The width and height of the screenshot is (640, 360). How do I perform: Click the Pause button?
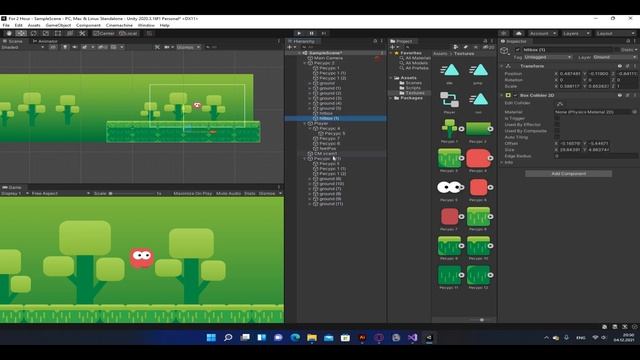(x=311, y=33)
